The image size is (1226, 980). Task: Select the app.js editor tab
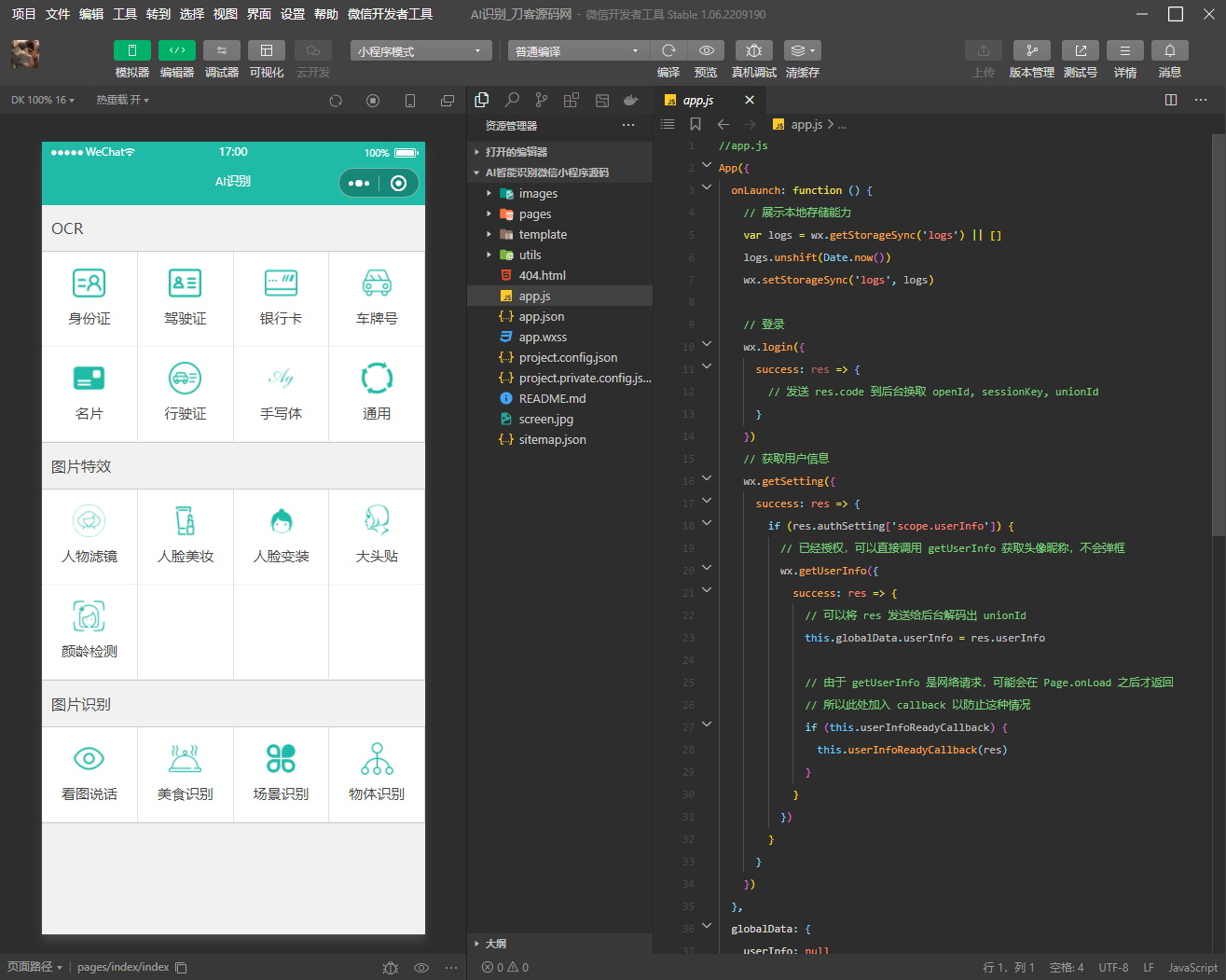point(698,100)
